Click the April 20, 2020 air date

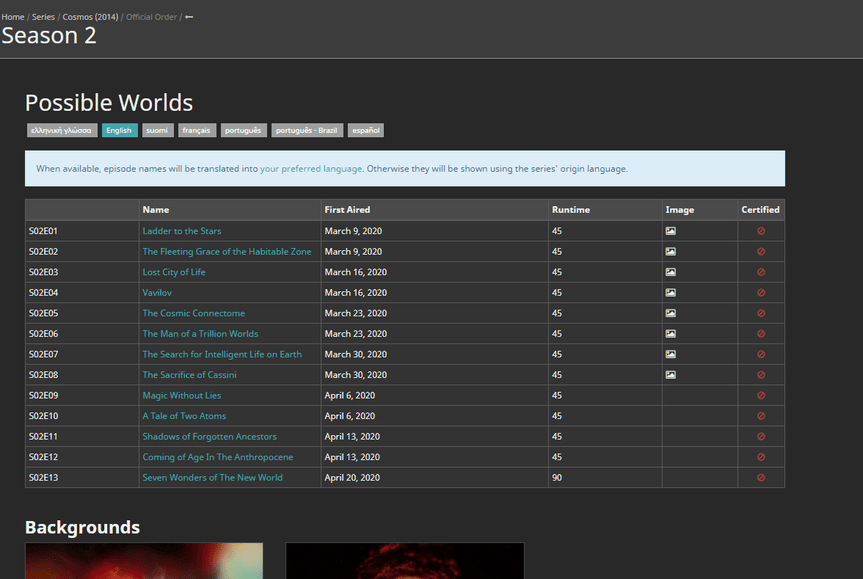(x=352, y=478)
